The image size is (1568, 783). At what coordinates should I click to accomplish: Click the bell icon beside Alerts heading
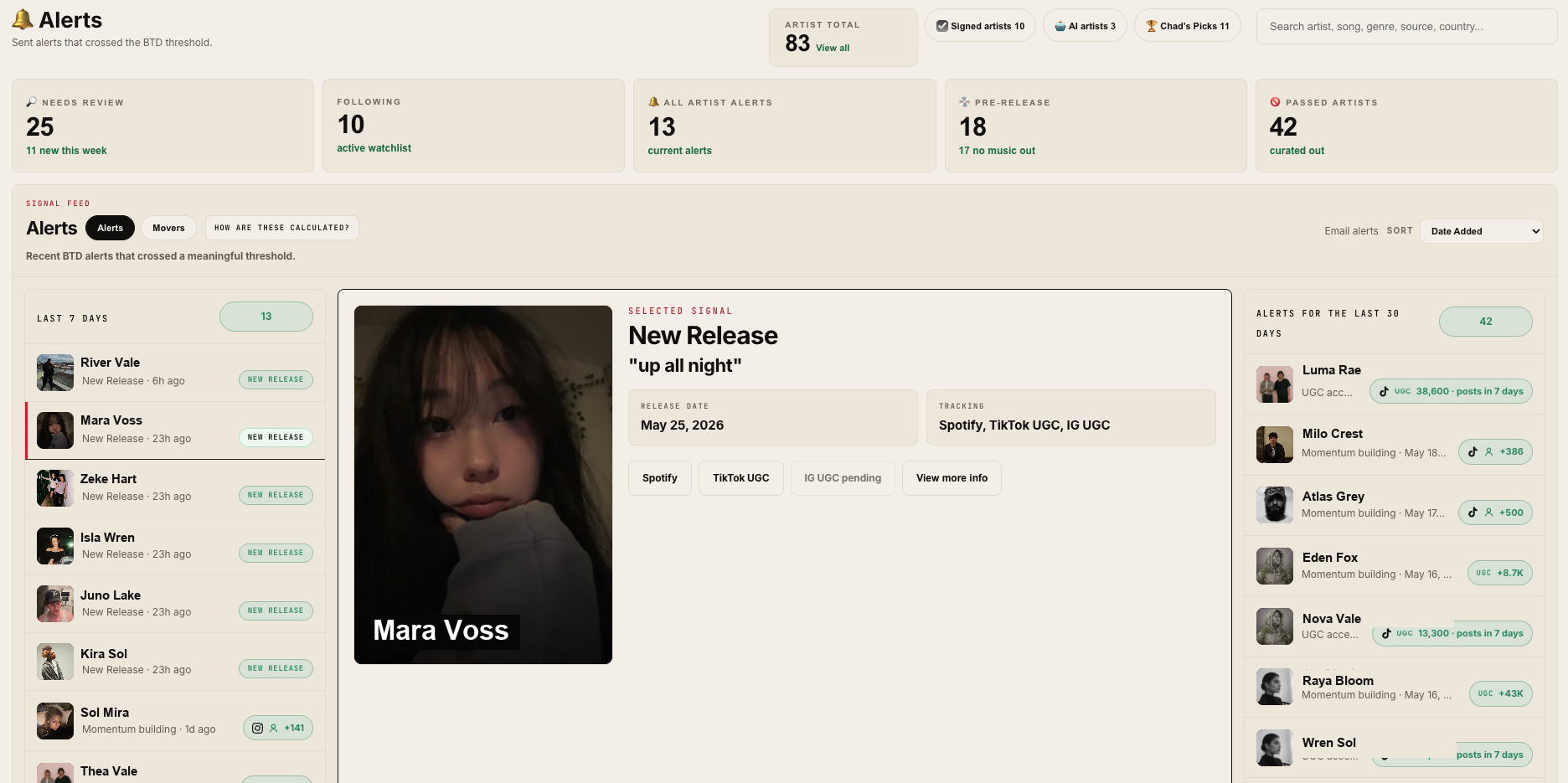23,19
